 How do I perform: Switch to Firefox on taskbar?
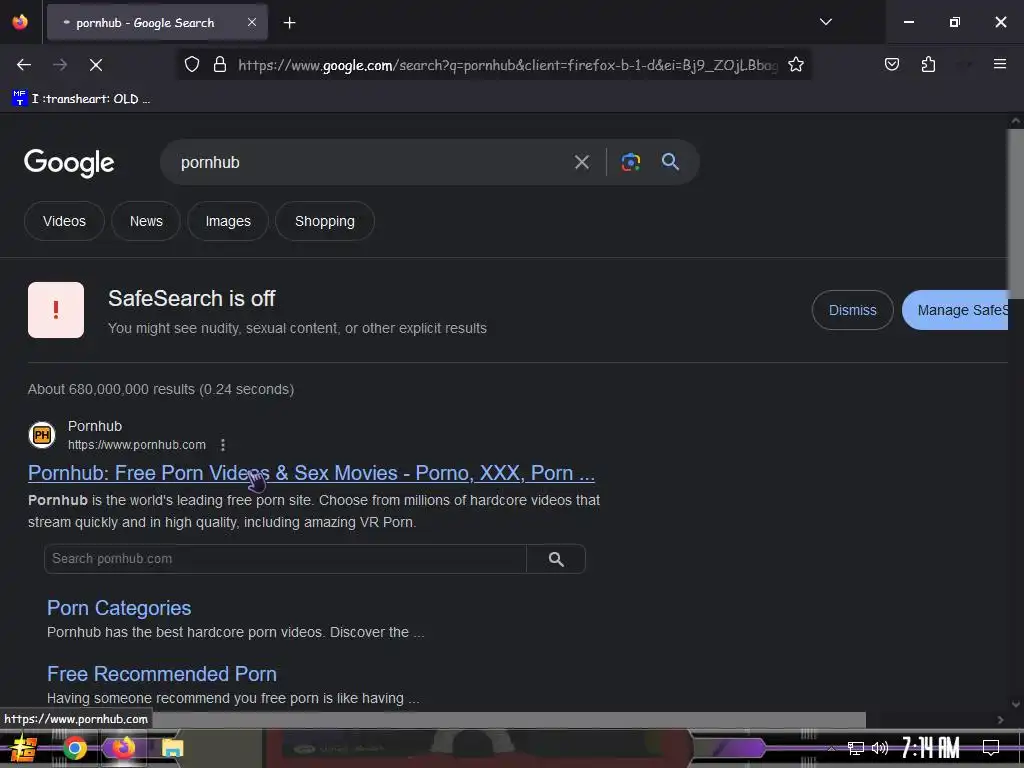tap(123, 748)
